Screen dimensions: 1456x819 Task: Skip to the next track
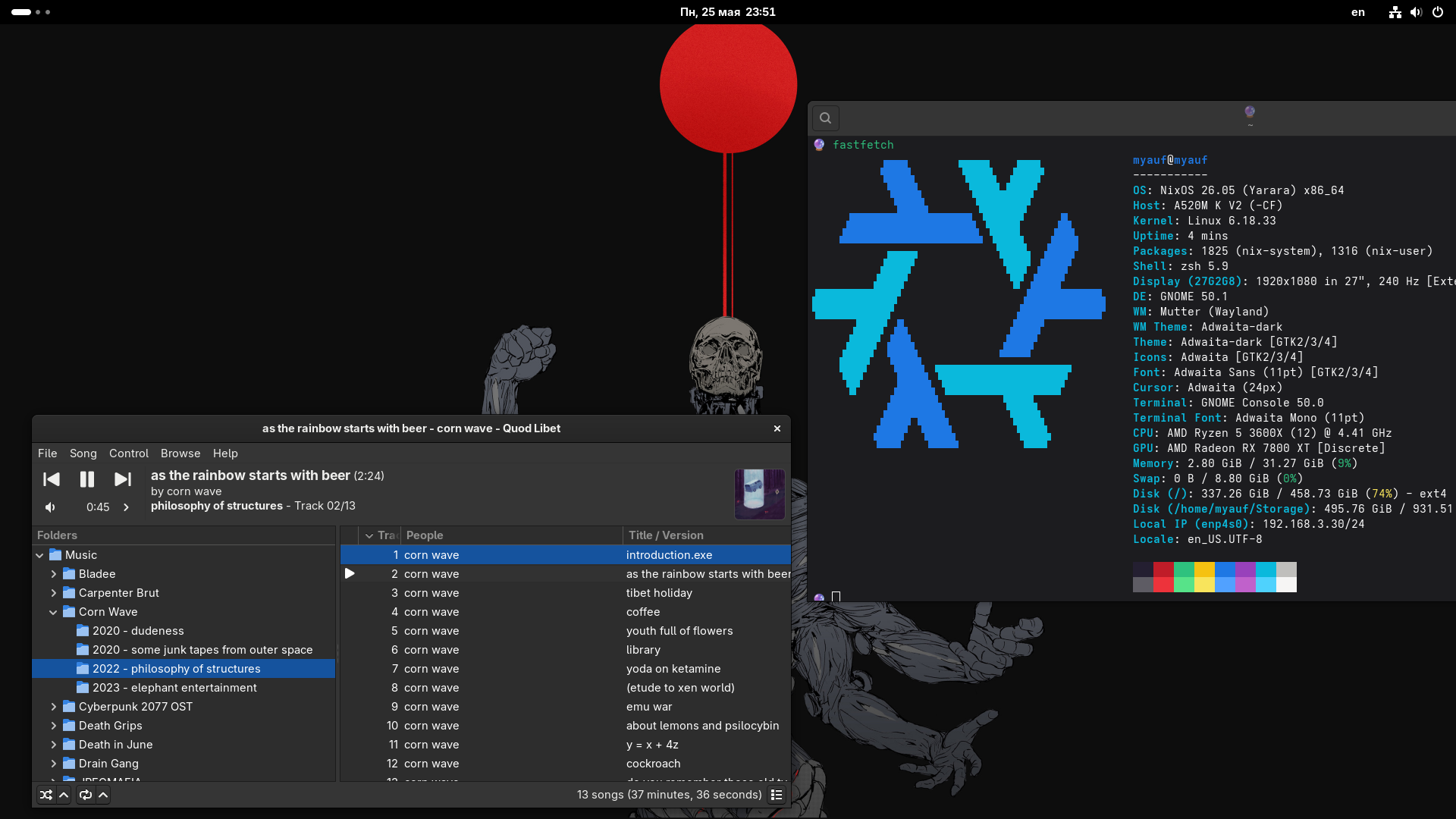click(123, 479)
